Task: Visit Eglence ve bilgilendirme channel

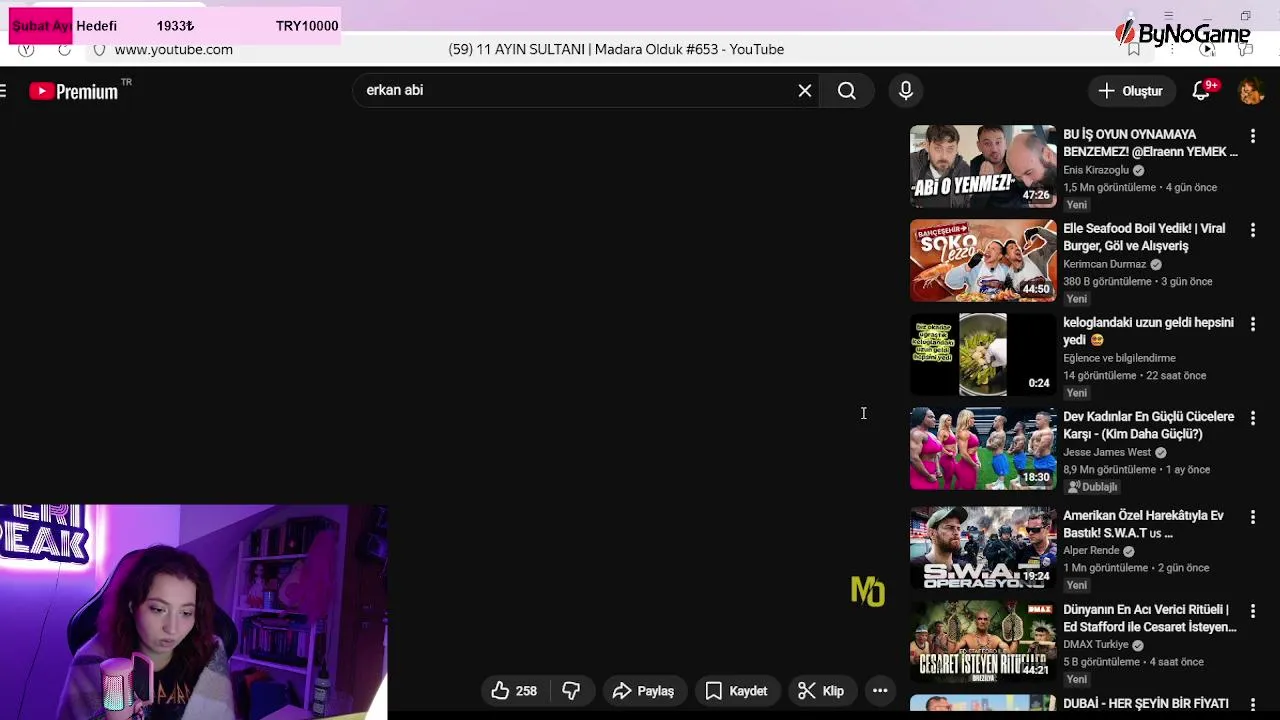Action: coord(1119,358)
